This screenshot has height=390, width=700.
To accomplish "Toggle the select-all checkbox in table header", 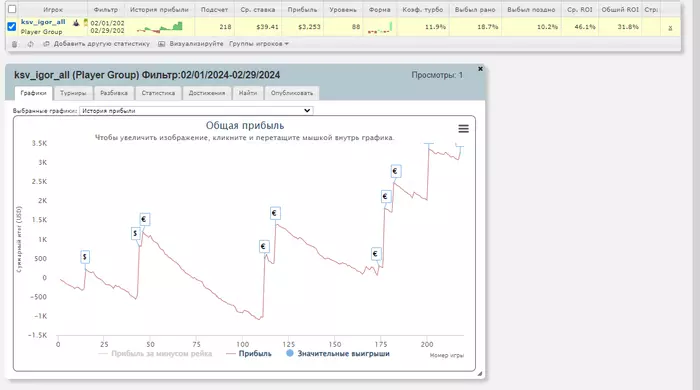I will click(12, 9).
